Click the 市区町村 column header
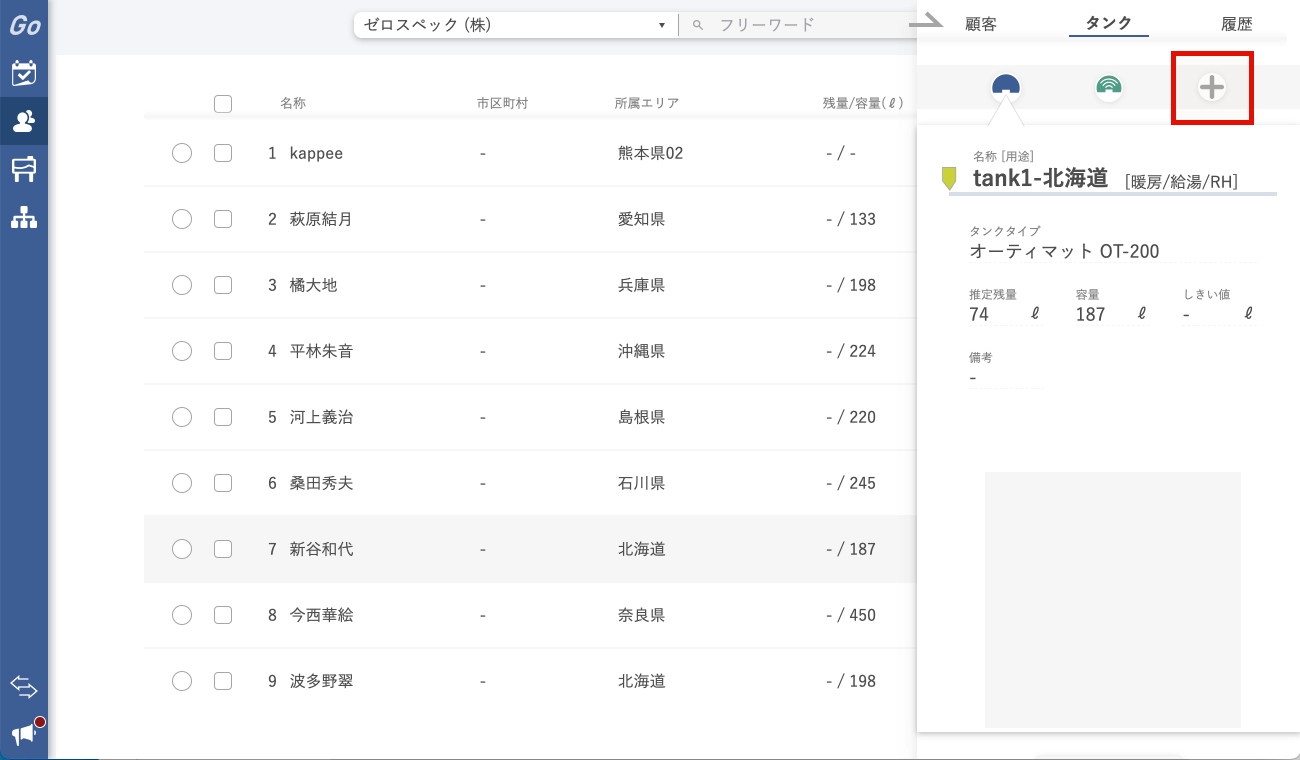Screen dimensions: 1300x760 pyautogui.click(x=502, y=103)
